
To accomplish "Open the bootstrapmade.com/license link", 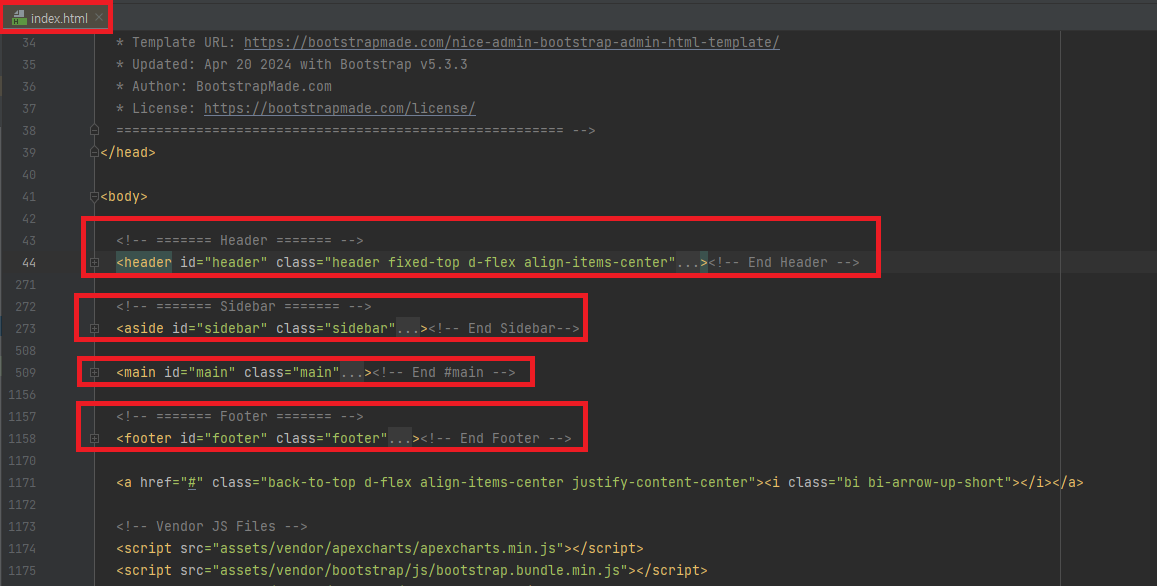I will 339,108.
